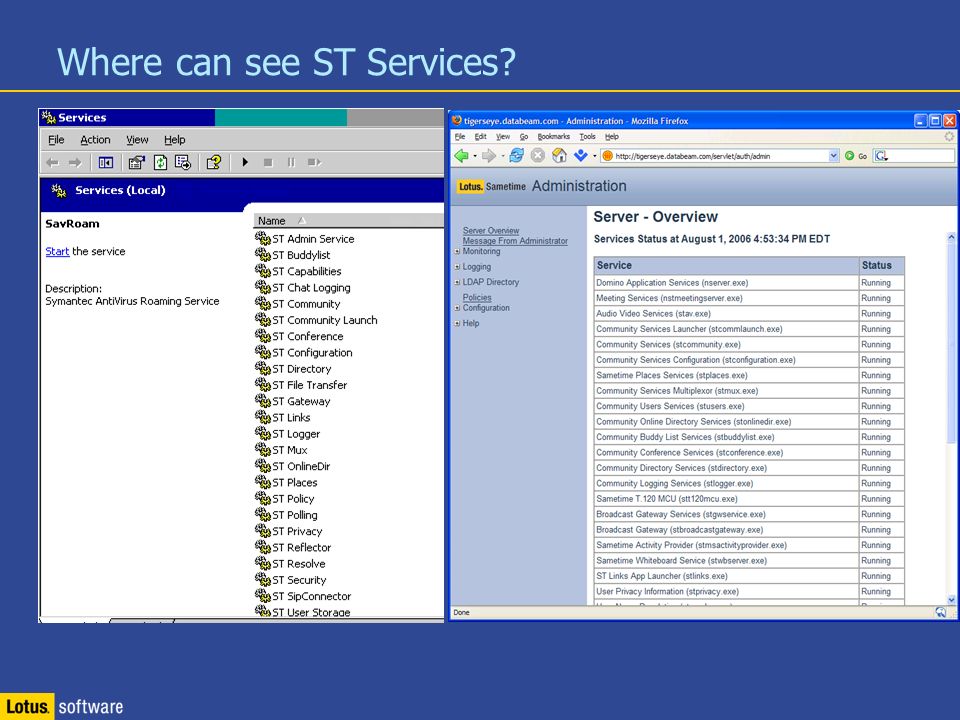The height and width of the screenshot is (720, 960).
Task: Click the Firefox Home icon
Action: 559,156
